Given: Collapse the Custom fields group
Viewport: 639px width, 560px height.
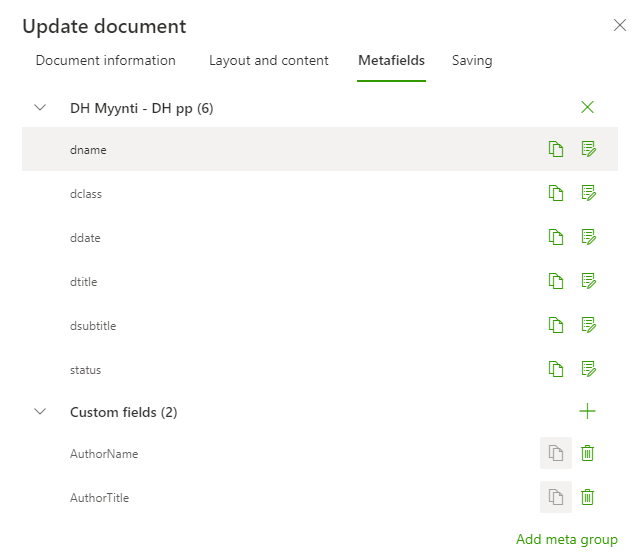Looking at the screenshot, I should pyautogui.click(x=40, y=411).
